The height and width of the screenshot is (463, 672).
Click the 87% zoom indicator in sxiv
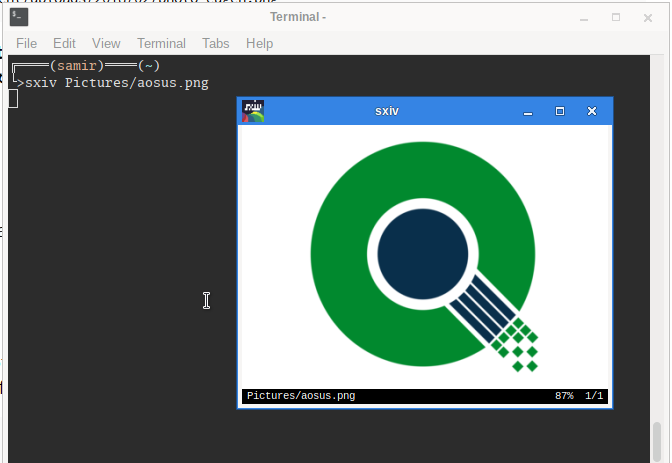point(564,396)
